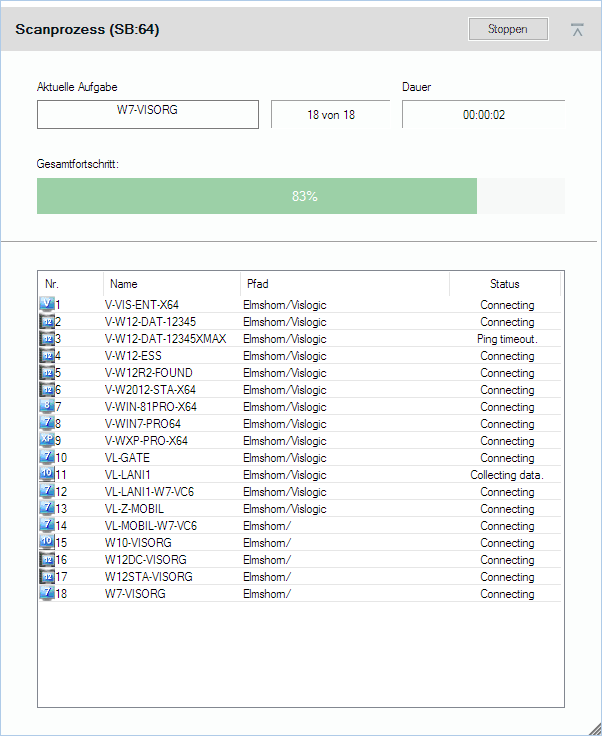Click the Connecting status of VL-GATE
602x736 pixels.
tap(507, 458)
